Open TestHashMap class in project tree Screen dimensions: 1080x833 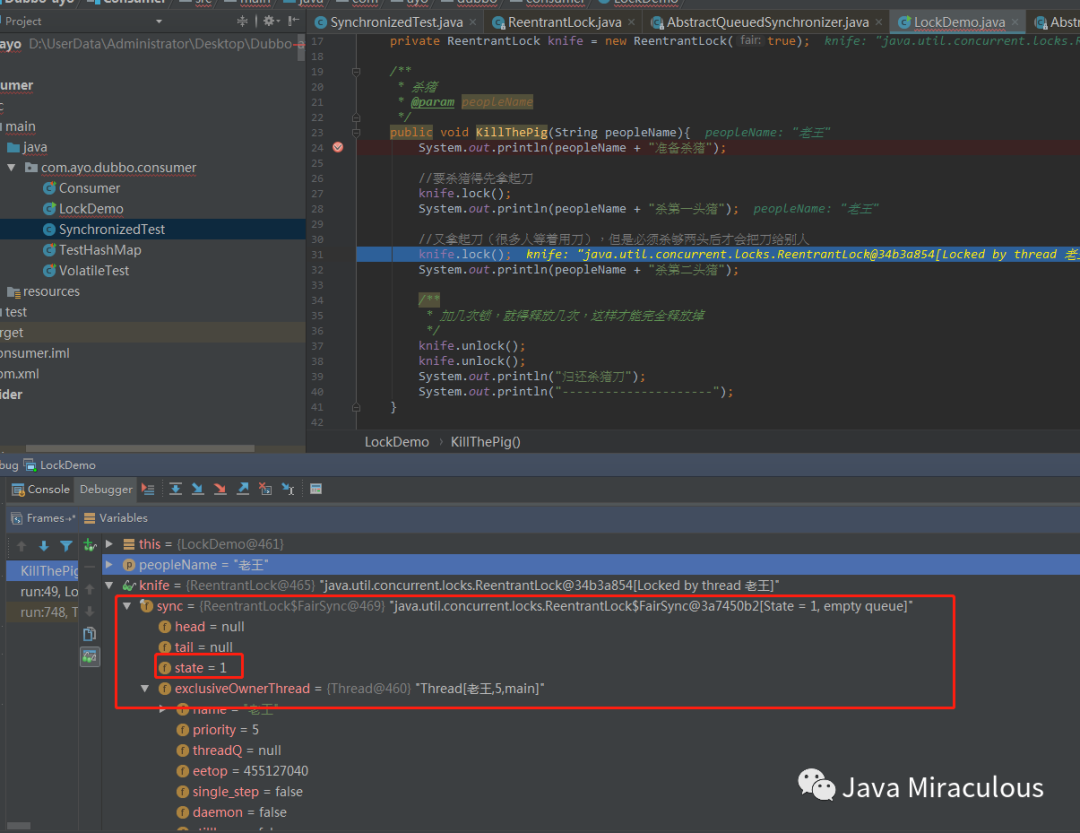click(x=92, y=250)
